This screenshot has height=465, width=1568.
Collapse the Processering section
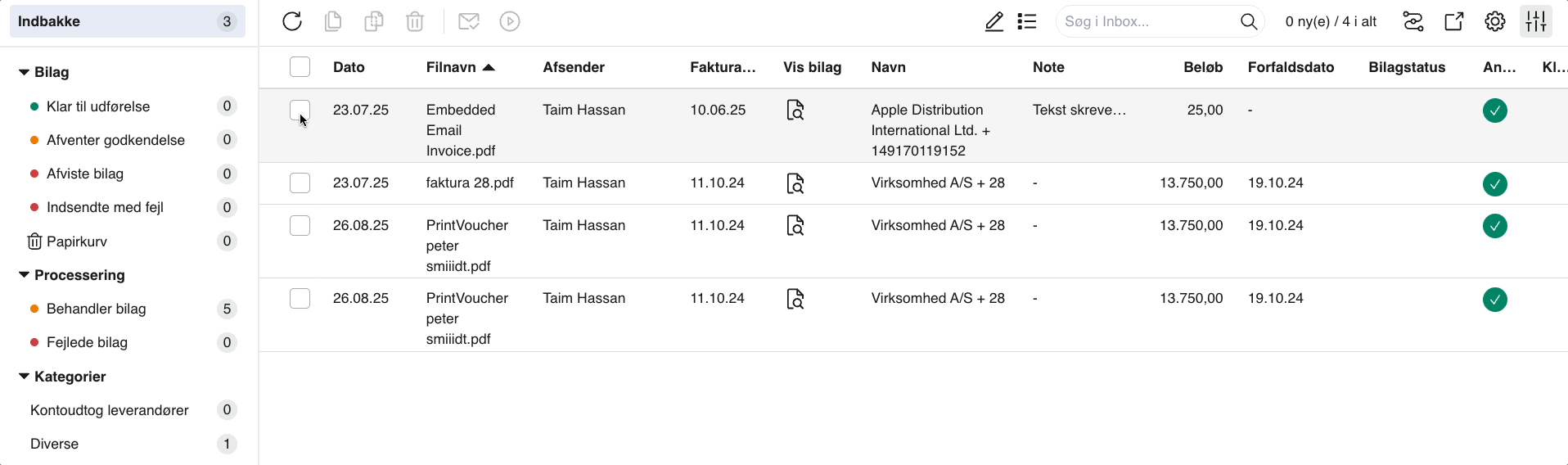24,275
